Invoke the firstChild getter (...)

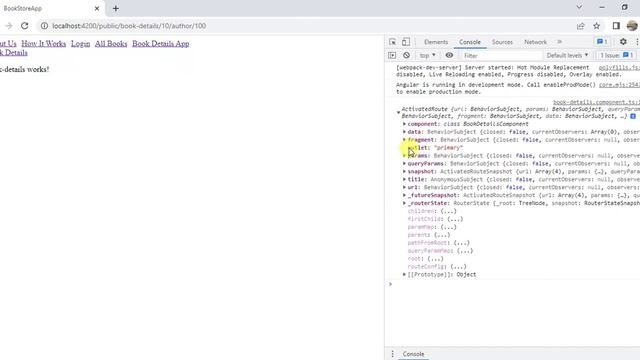pos(455,219)
